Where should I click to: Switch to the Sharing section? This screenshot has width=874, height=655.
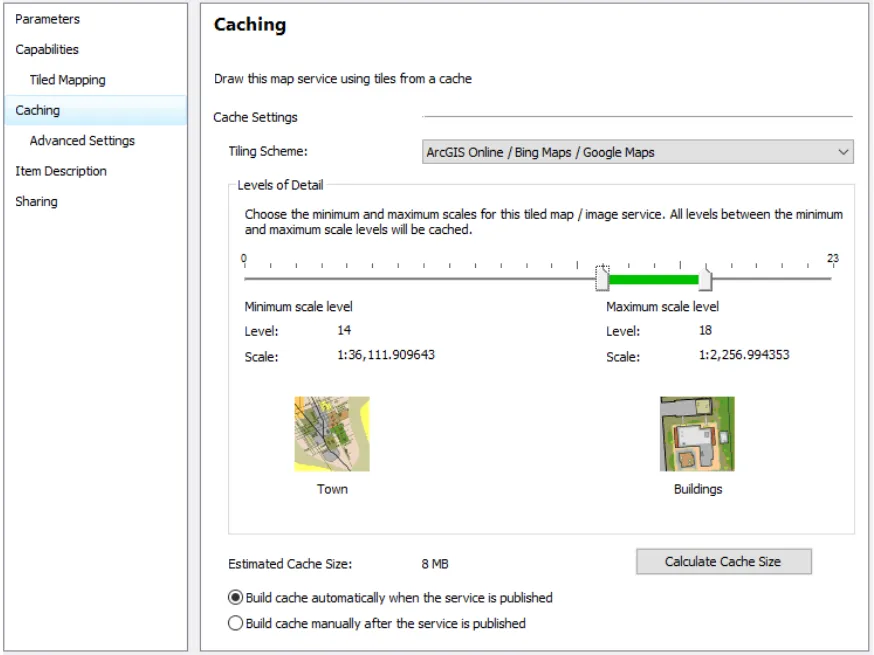pos(36,201)
